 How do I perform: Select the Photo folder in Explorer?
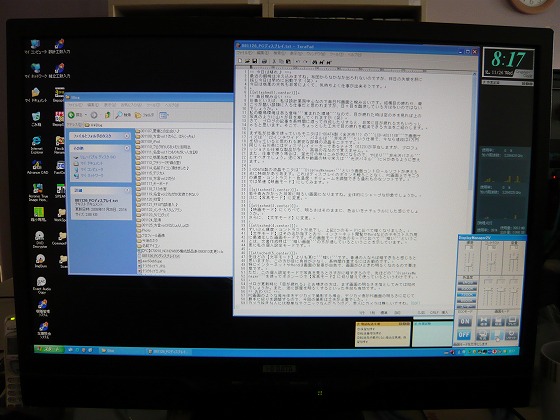tap(144, 230)
